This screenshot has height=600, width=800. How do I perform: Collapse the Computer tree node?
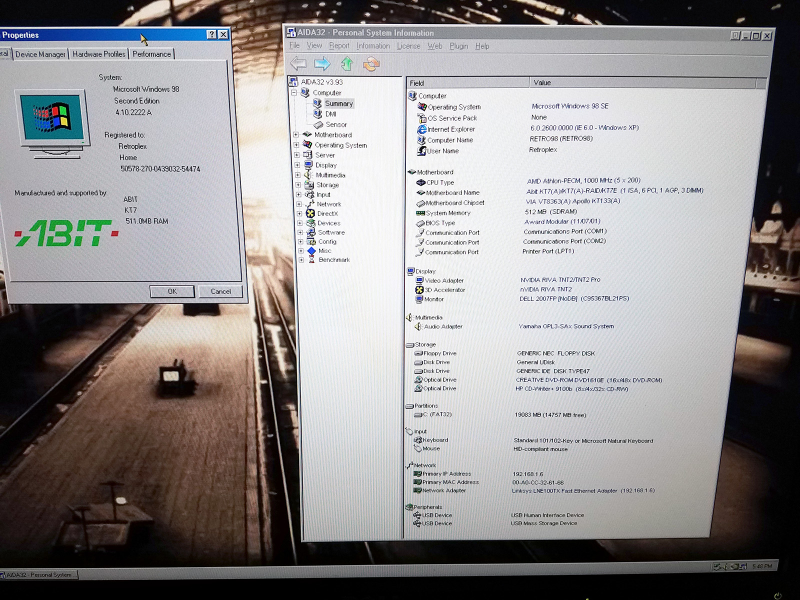(x=294, y=93)
